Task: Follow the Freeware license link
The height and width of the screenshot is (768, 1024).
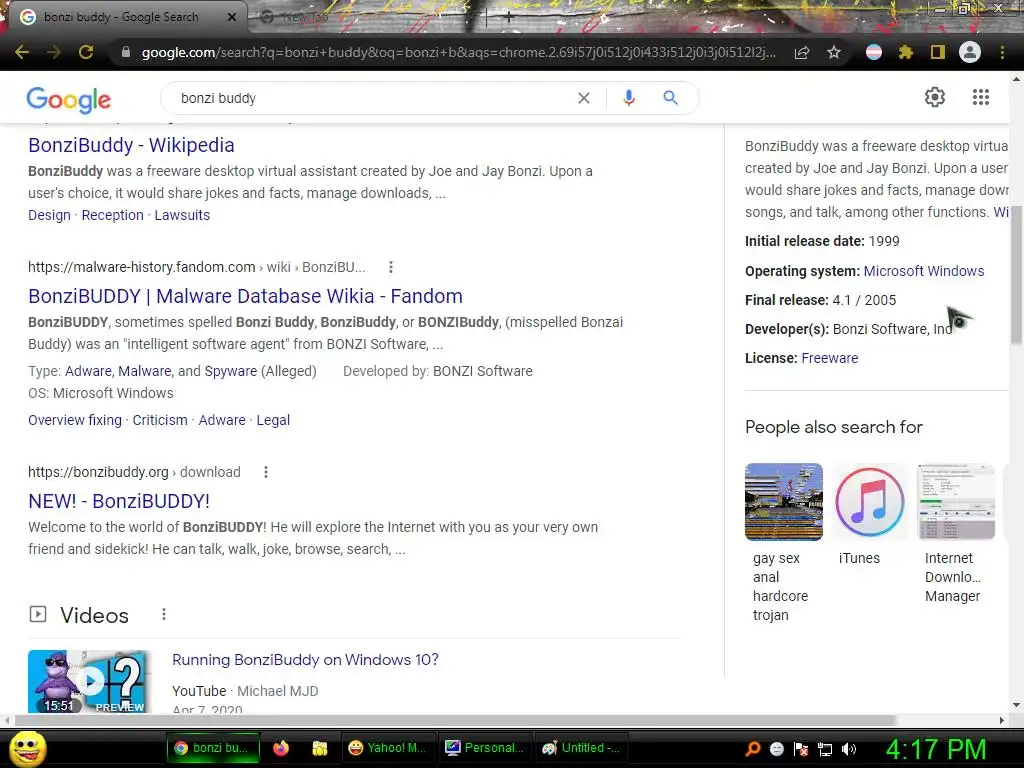Action: coord(829,358)
